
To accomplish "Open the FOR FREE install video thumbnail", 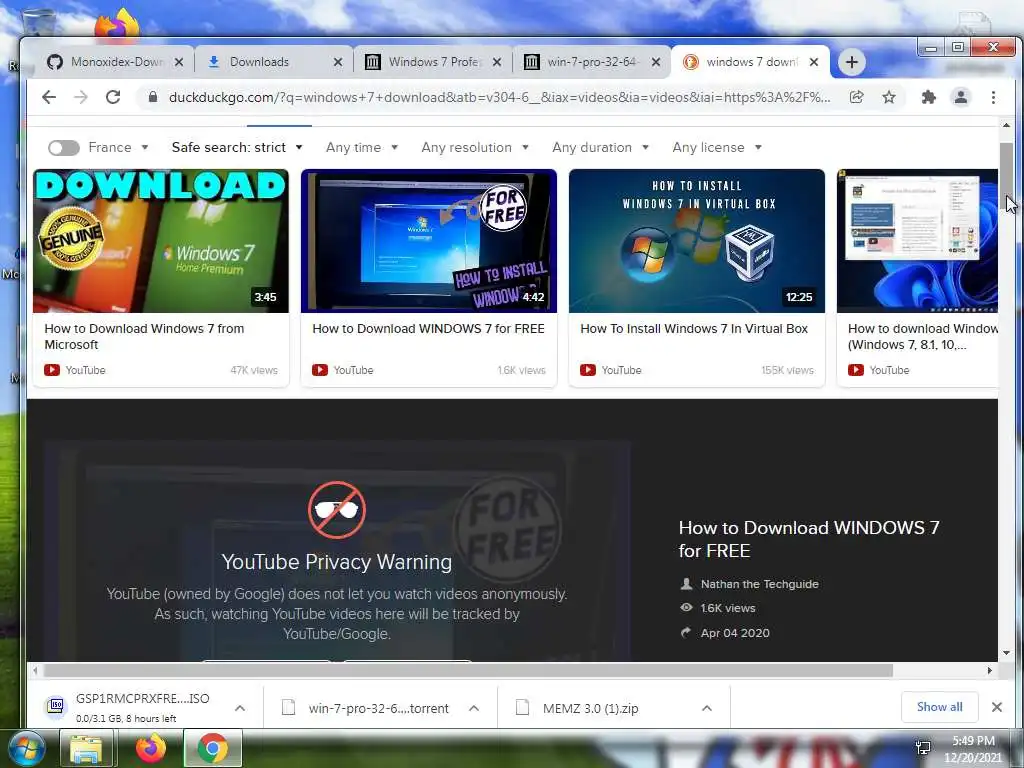I will (428, 241).
